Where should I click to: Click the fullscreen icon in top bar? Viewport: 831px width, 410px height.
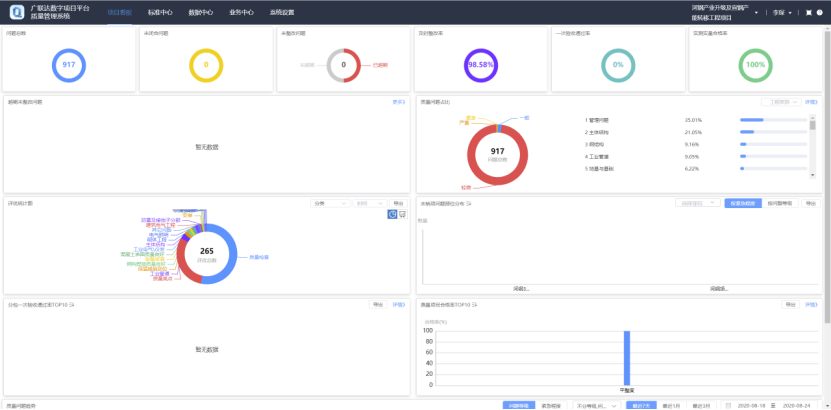[x=808, y=13]
